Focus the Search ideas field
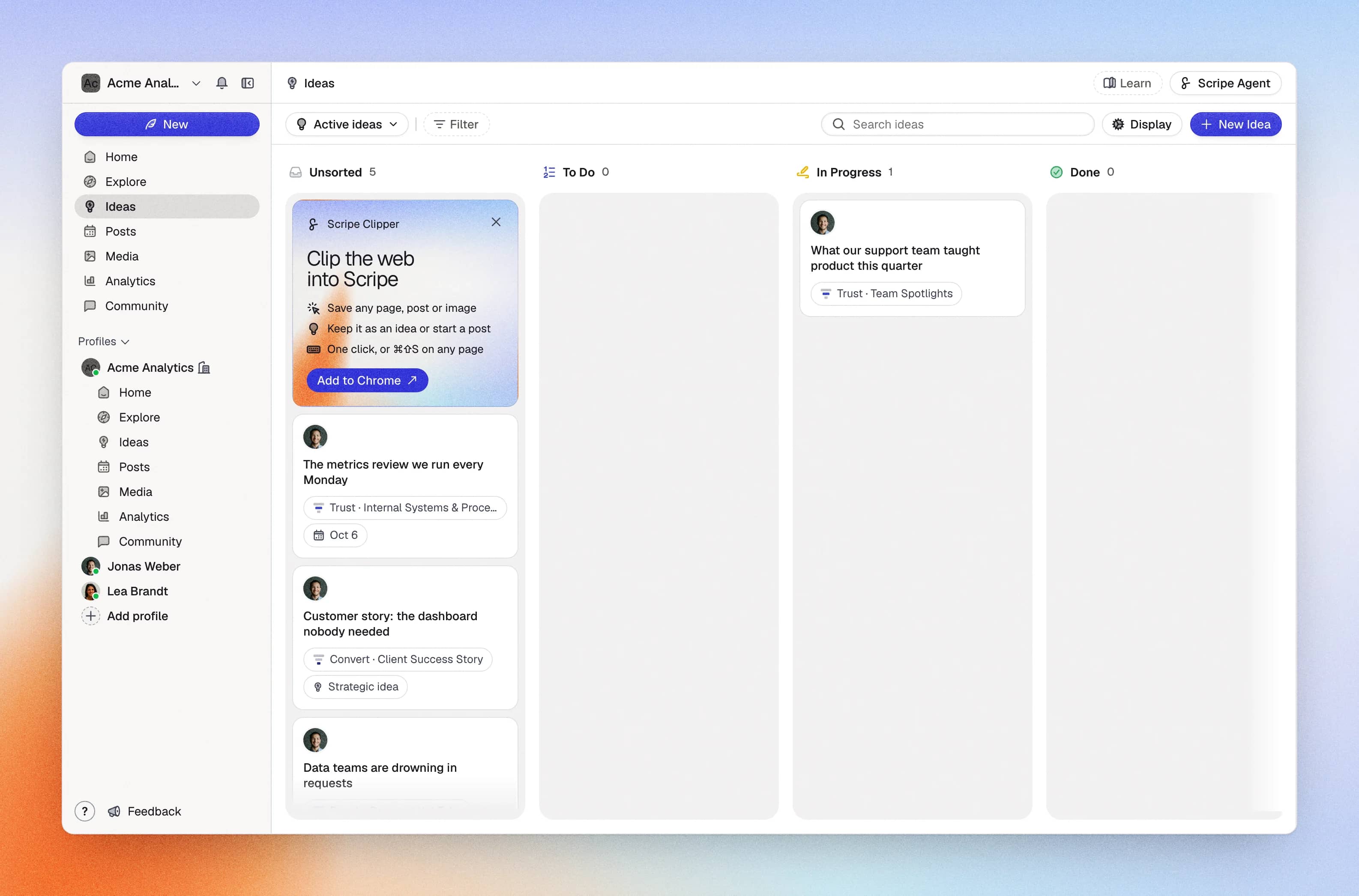 (957, 124)
